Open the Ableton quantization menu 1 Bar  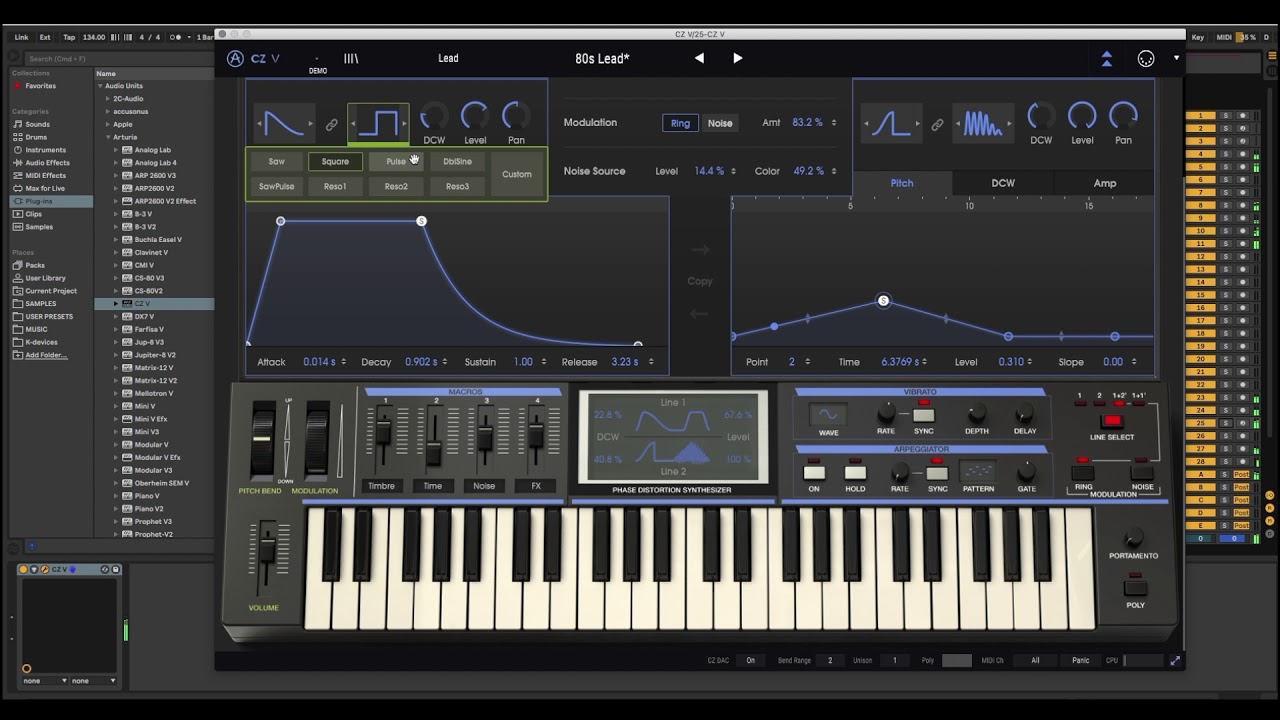click(x=205, y=37)
